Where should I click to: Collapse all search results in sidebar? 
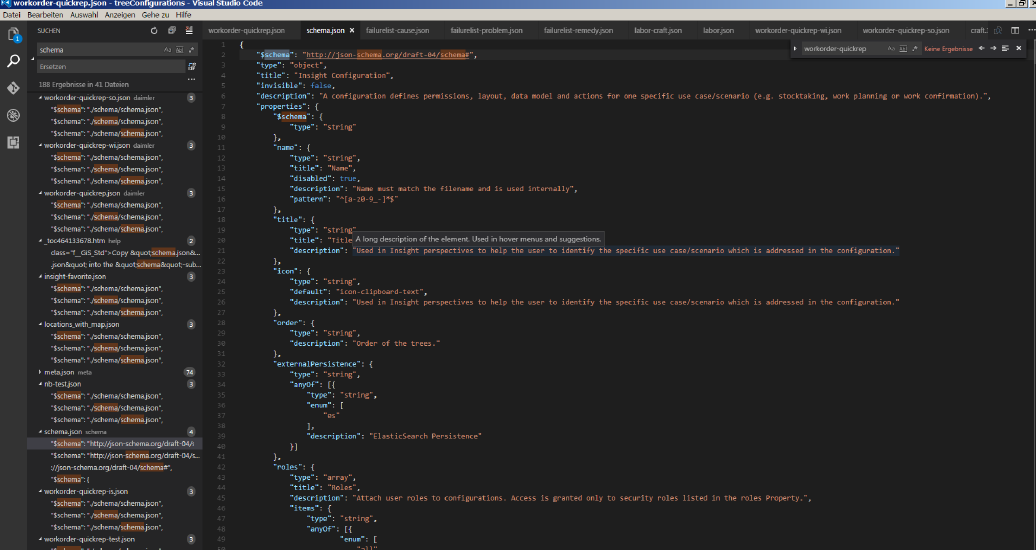pos(172,31)
